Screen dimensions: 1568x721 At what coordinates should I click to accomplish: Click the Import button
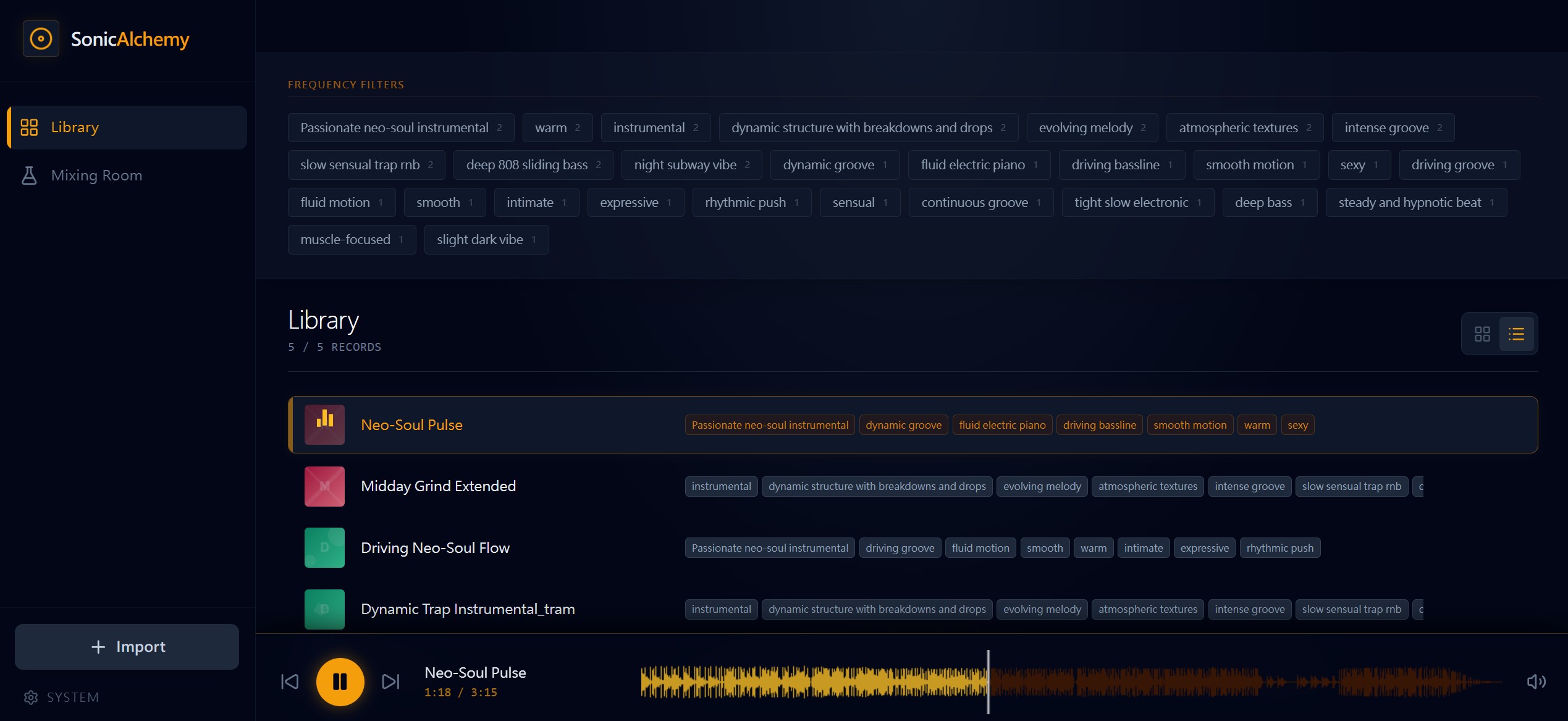tap(127, 647)
